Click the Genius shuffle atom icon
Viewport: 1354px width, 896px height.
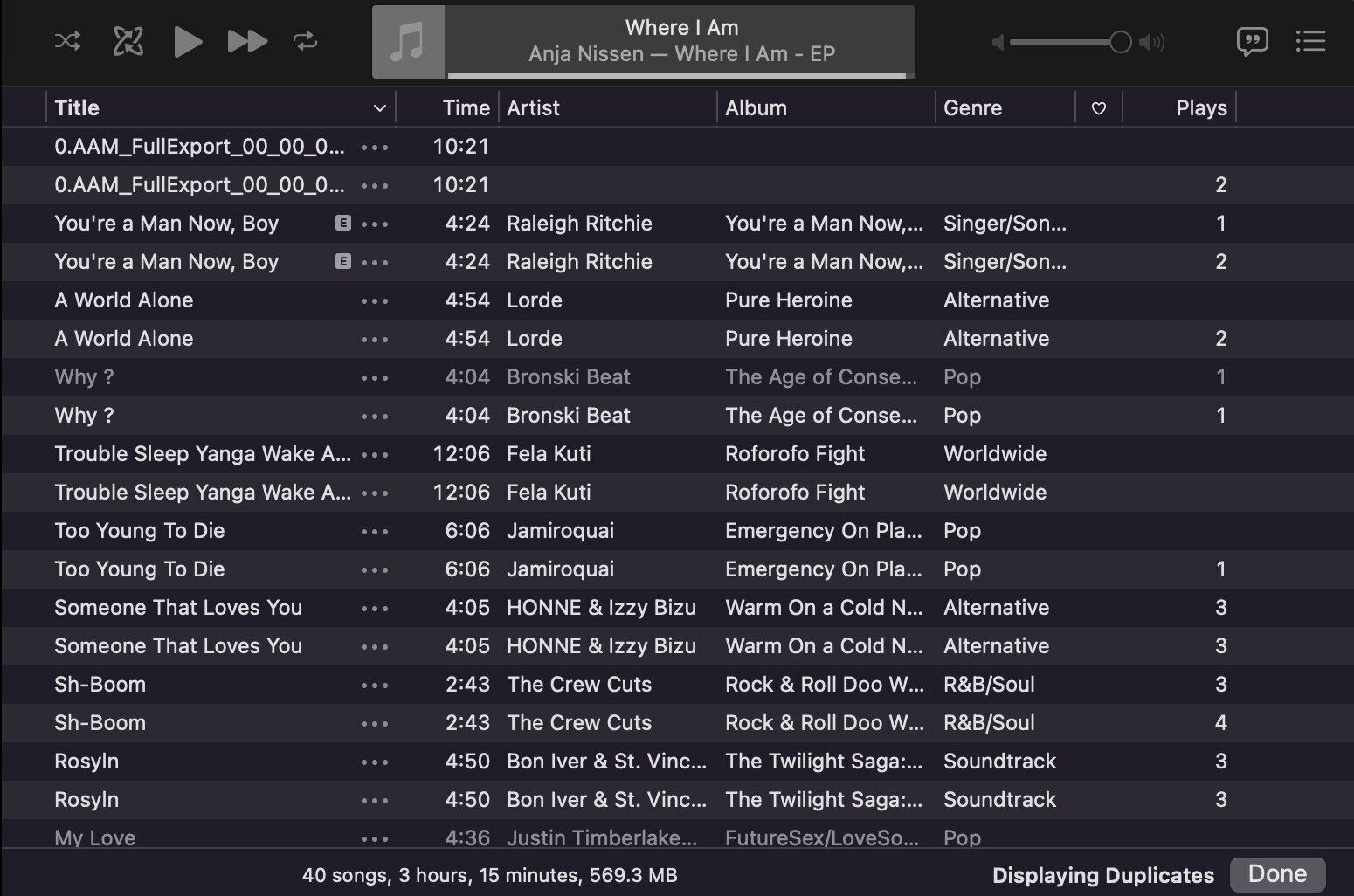tap(128, 41)
